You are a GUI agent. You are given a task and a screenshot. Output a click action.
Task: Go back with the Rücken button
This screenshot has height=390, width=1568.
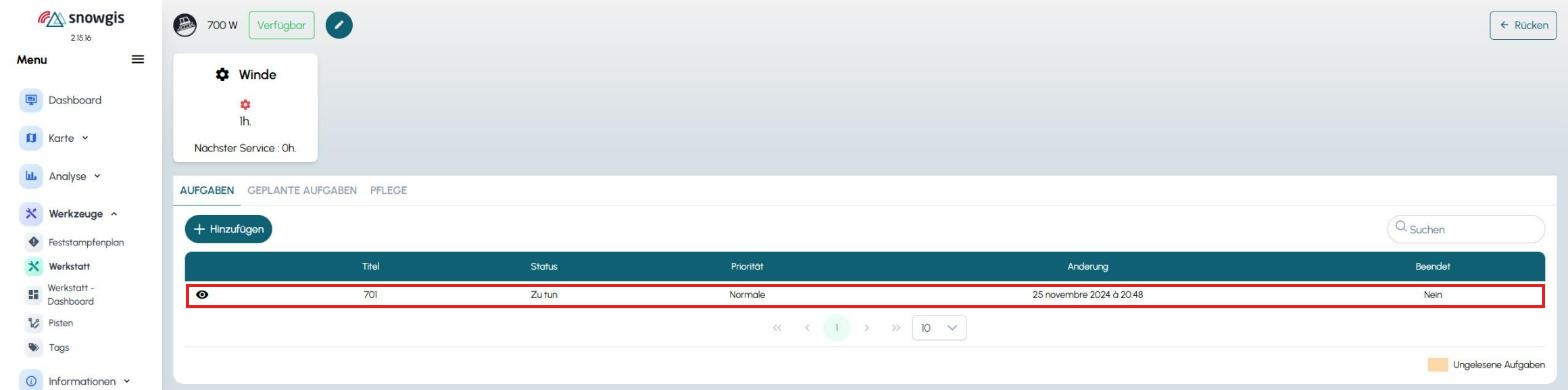[1523, 25]
